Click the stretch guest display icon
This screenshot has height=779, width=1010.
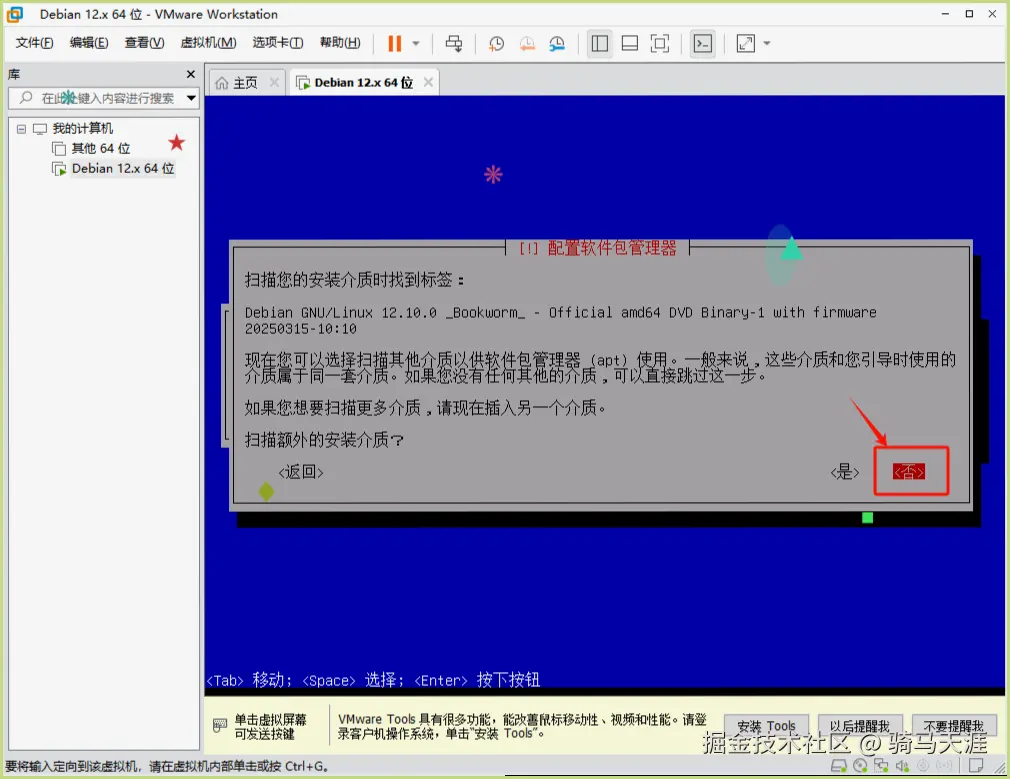745,43
